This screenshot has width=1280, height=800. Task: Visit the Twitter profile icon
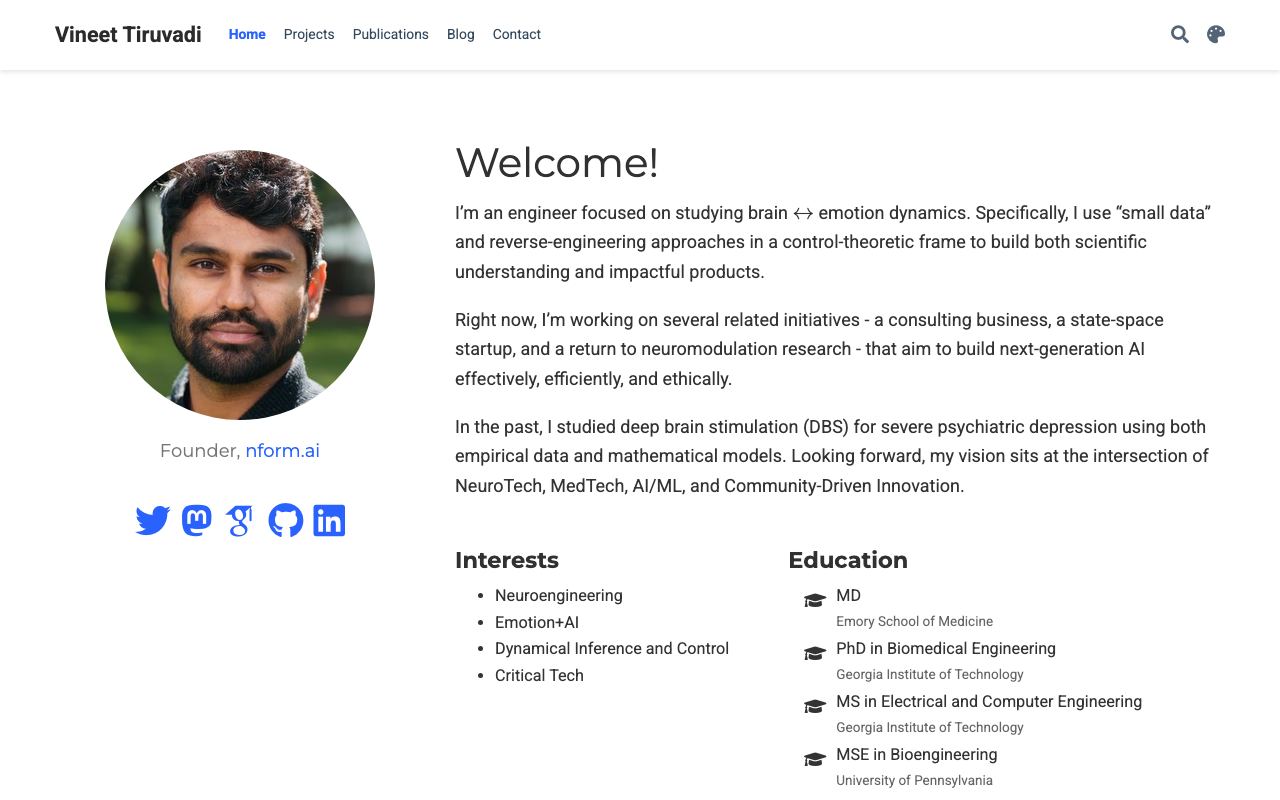coord(153,520)
